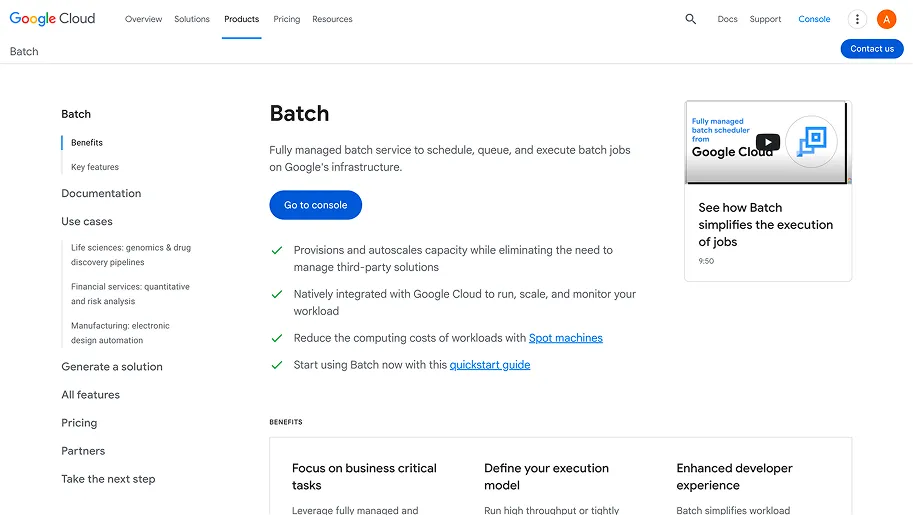Open the three-dot more options menu

tap(857, 19)
